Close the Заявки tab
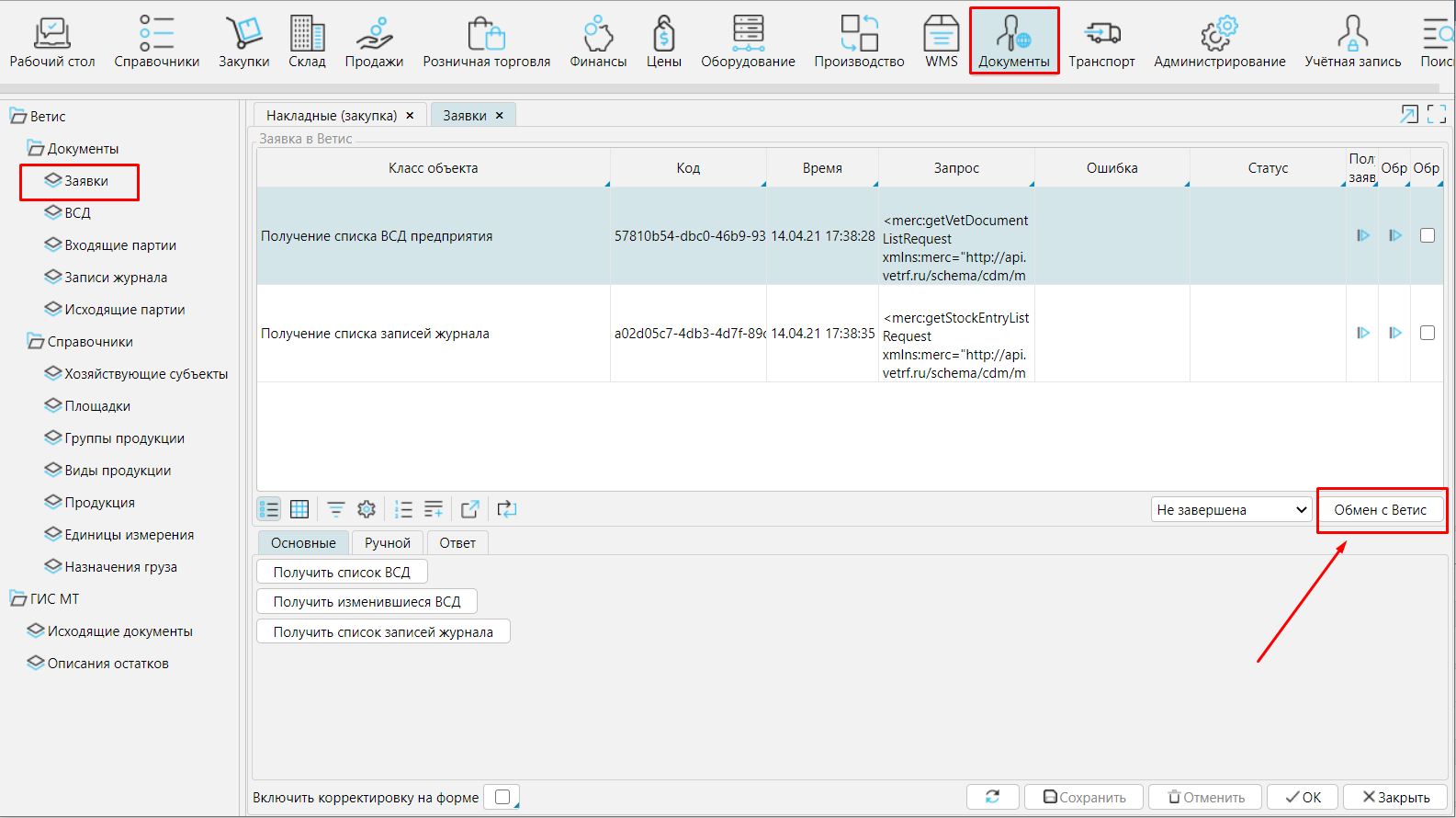Screen dimensions: 1456x818 click(x=500, y=116)
